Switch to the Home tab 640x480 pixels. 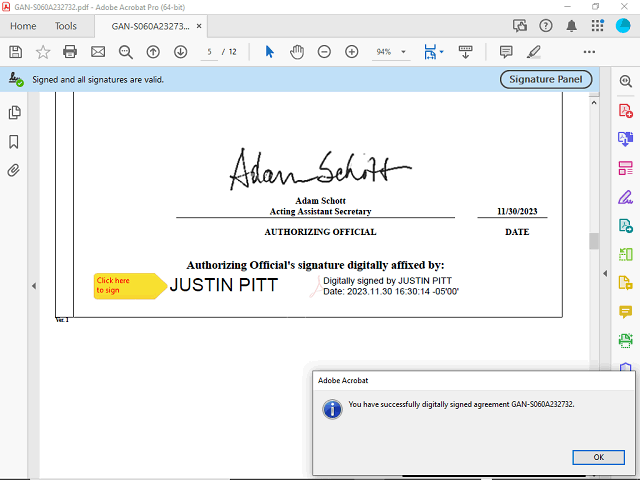click(x=23, y=26)
